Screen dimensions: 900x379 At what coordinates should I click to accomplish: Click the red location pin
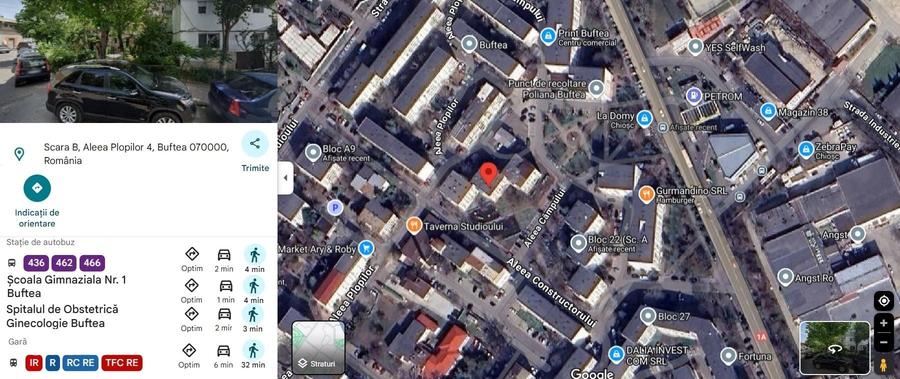coord(488,175)
